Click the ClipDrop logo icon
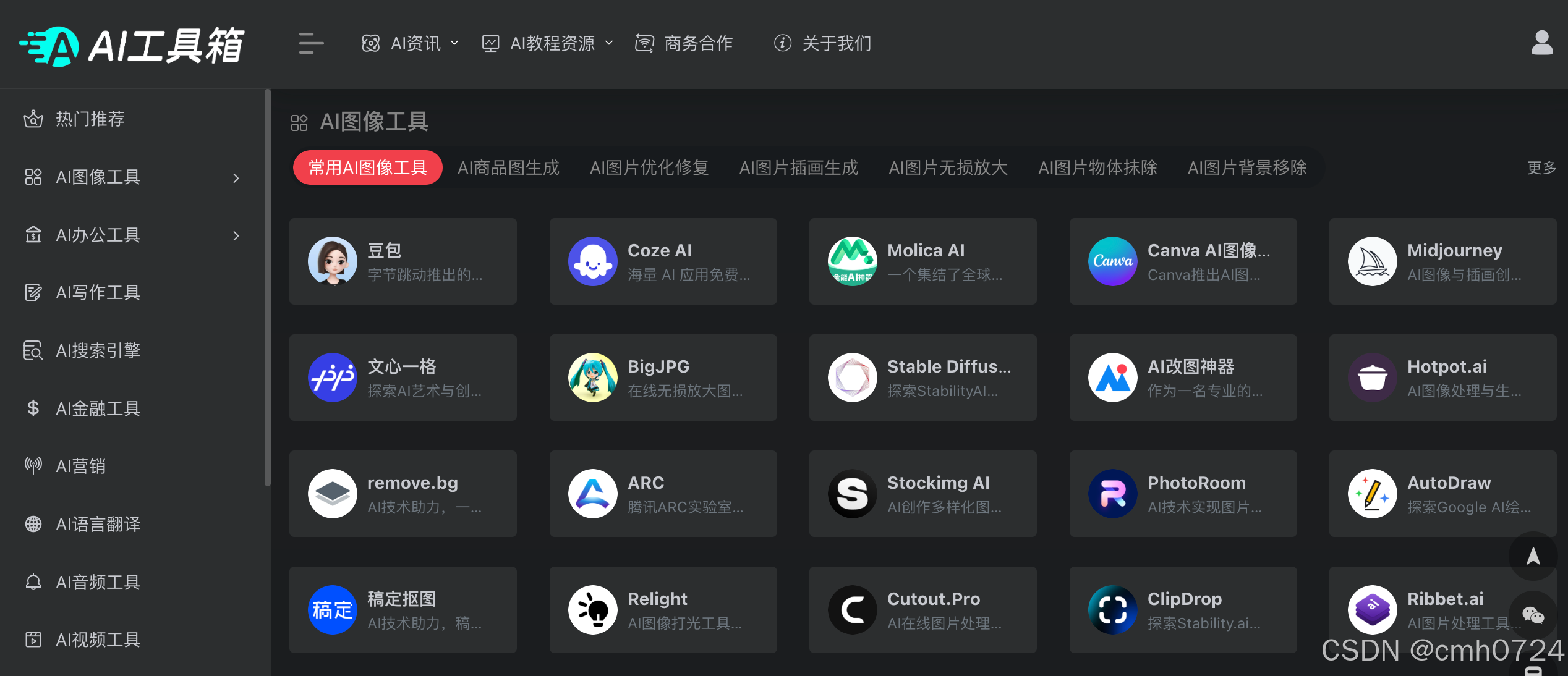The image size is (1568, 676). [x=1112, y=610]
